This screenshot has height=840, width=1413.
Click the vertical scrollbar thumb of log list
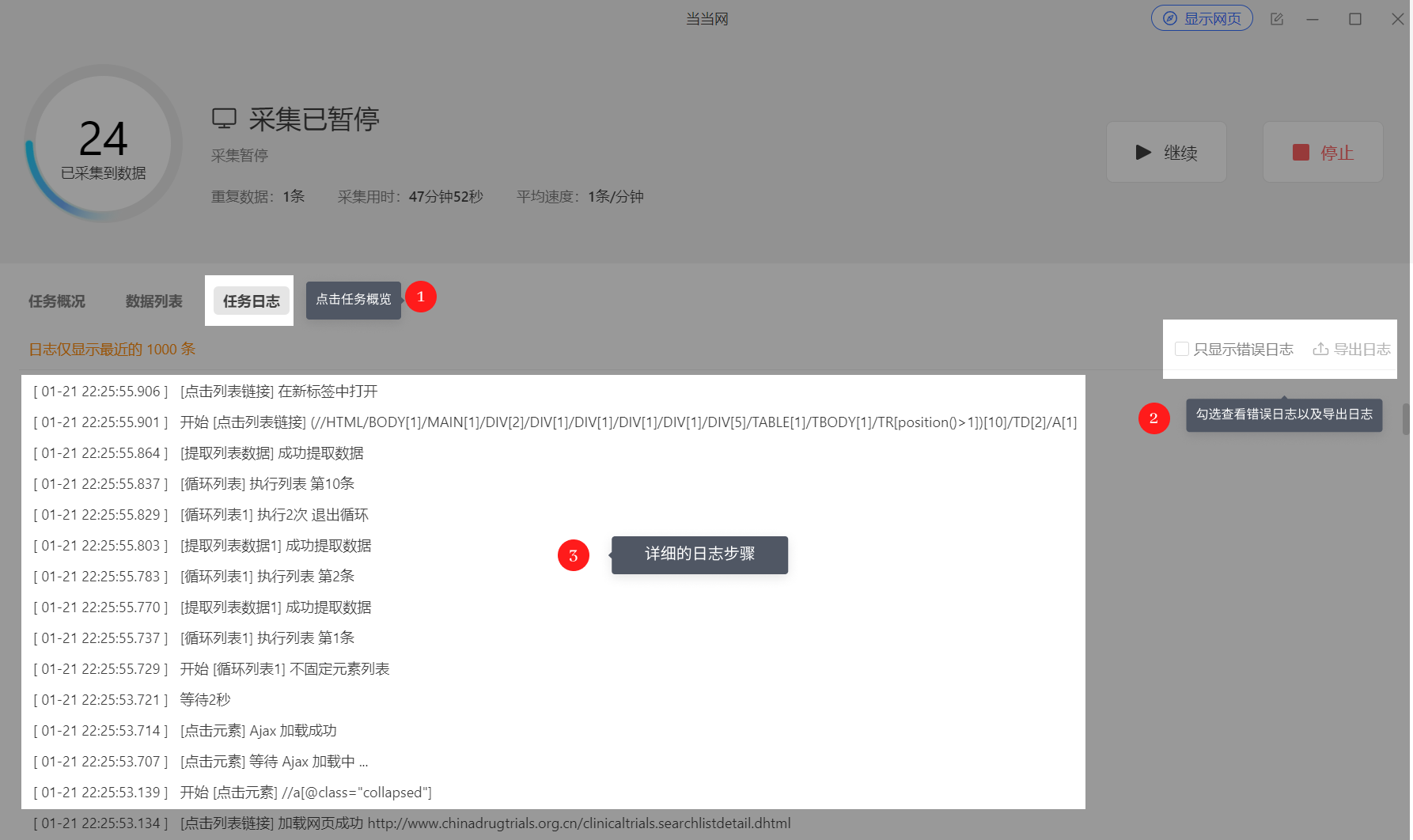[x=1406, y=419]
